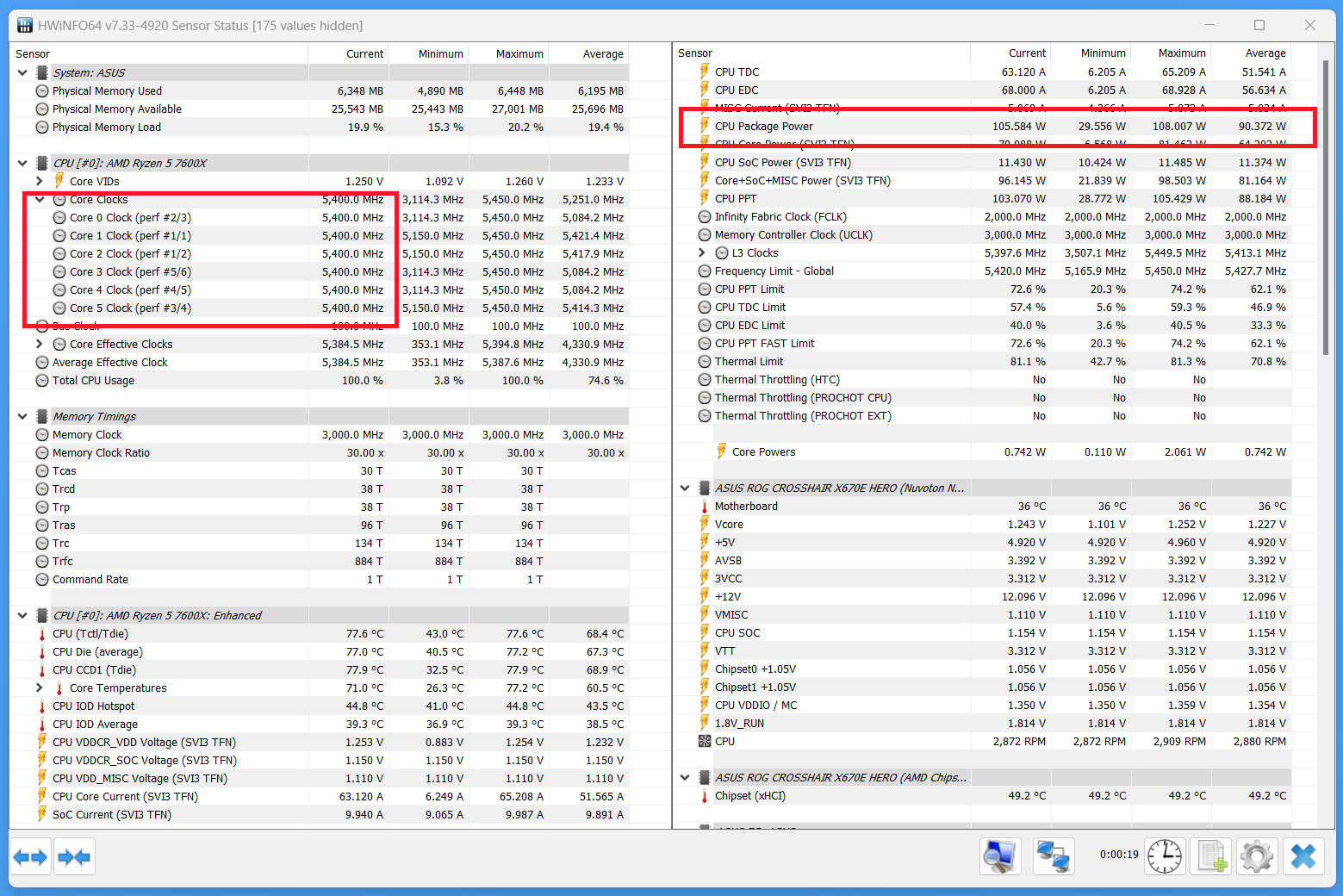Click the lightning icon beside Vcore
The width and height of the screenshot is (1343, 896).
705,524
